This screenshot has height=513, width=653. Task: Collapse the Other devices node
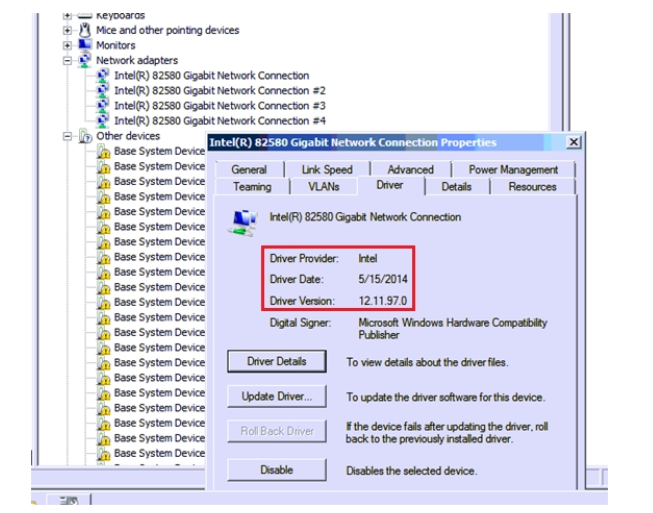pos(67,136)
